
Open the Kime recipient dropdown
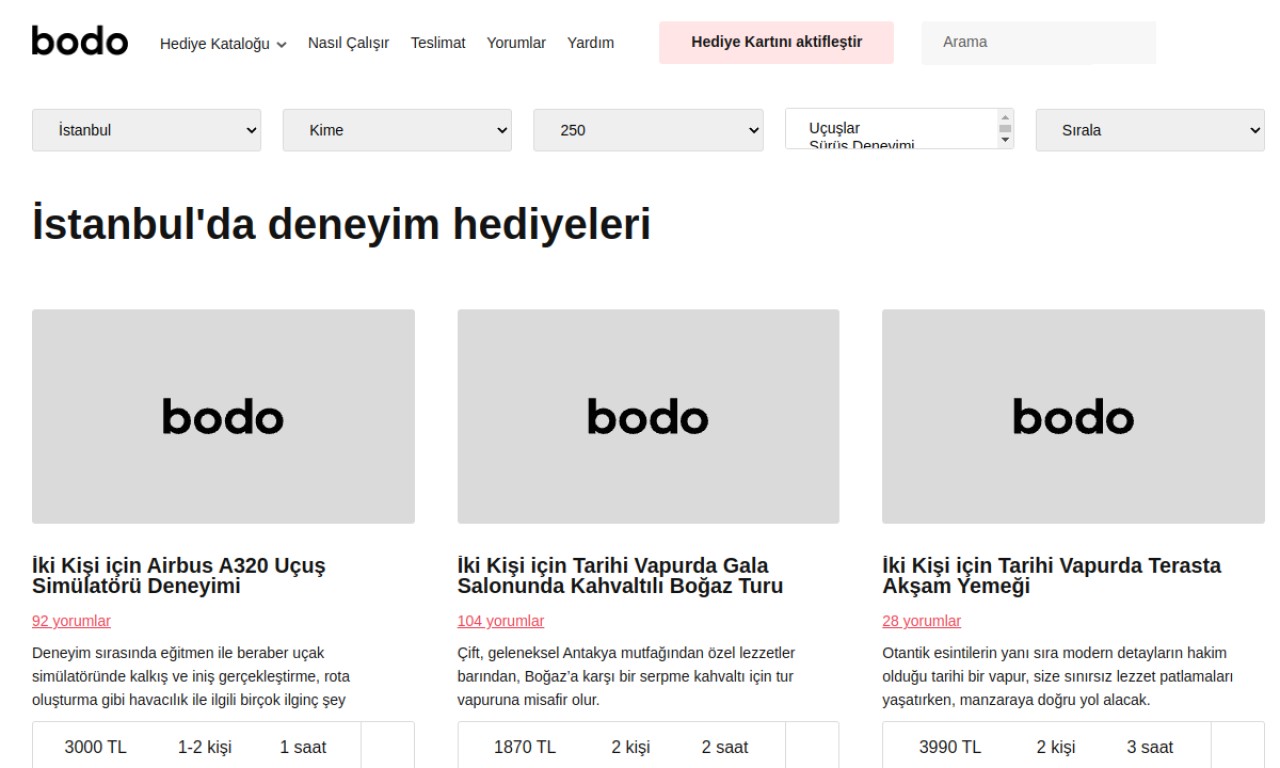coord(397,130)
